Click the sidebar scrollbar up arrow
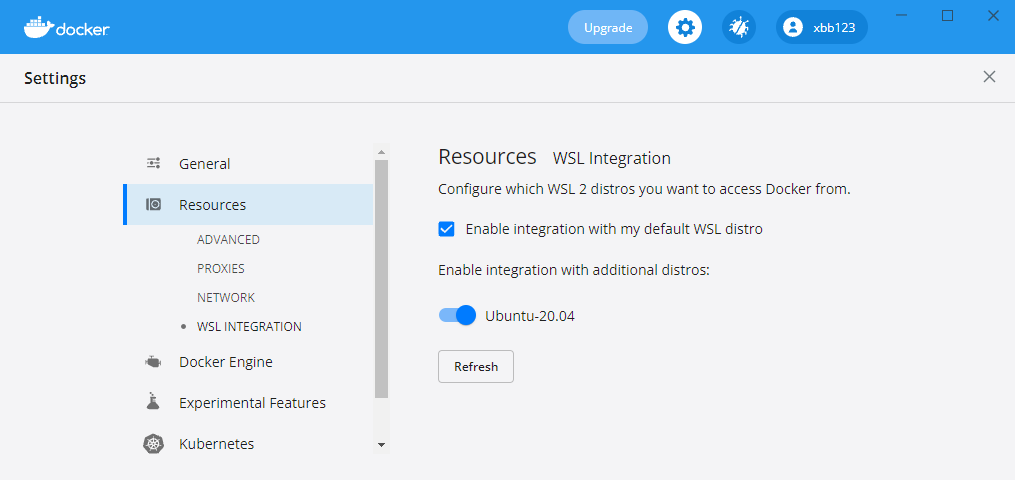 (x=381, y=152)
